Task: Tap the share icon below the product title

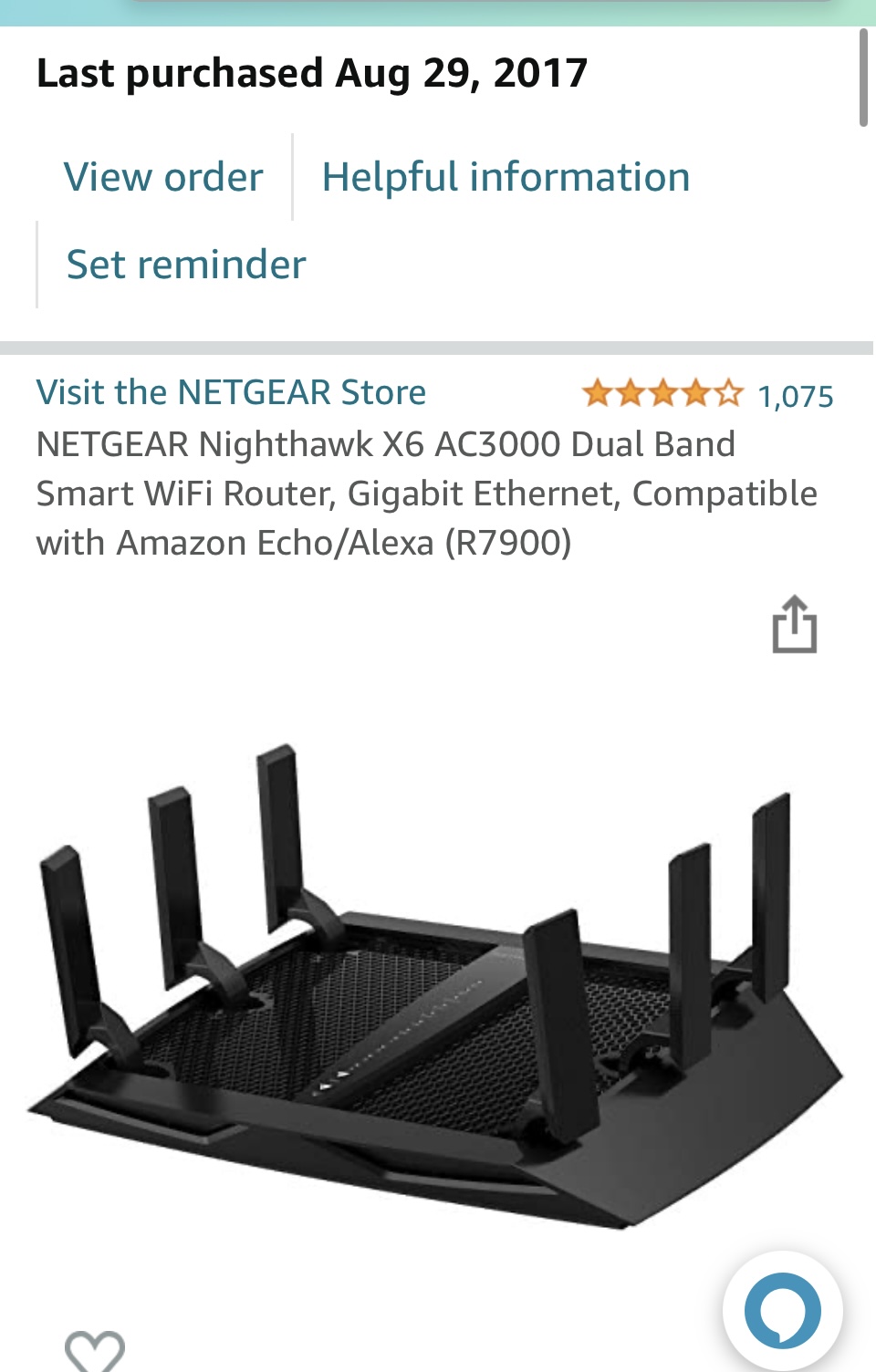Action: click(x=794, y=624)
